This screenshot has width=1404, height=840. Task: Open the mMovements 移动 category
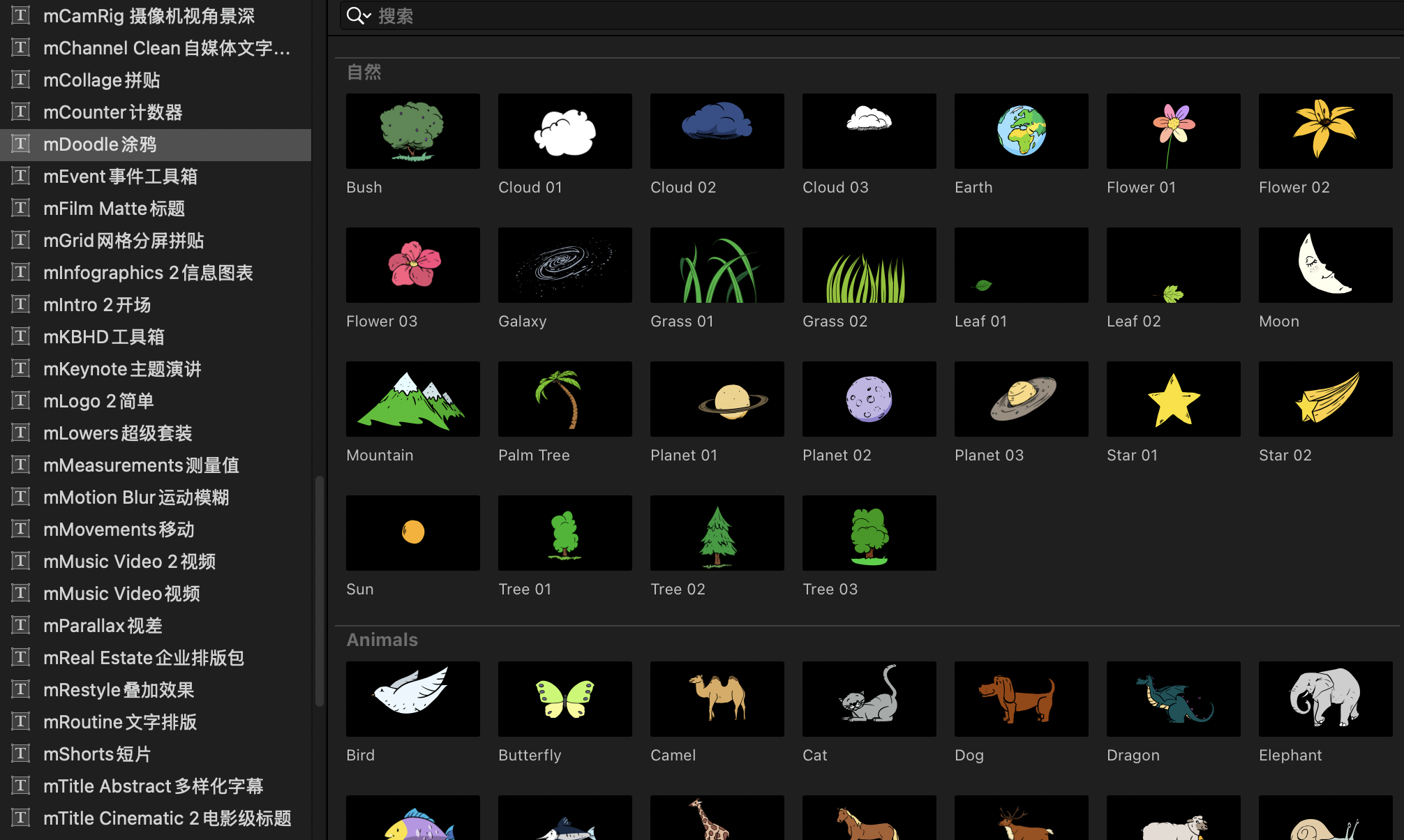click(x=156, y=529)
